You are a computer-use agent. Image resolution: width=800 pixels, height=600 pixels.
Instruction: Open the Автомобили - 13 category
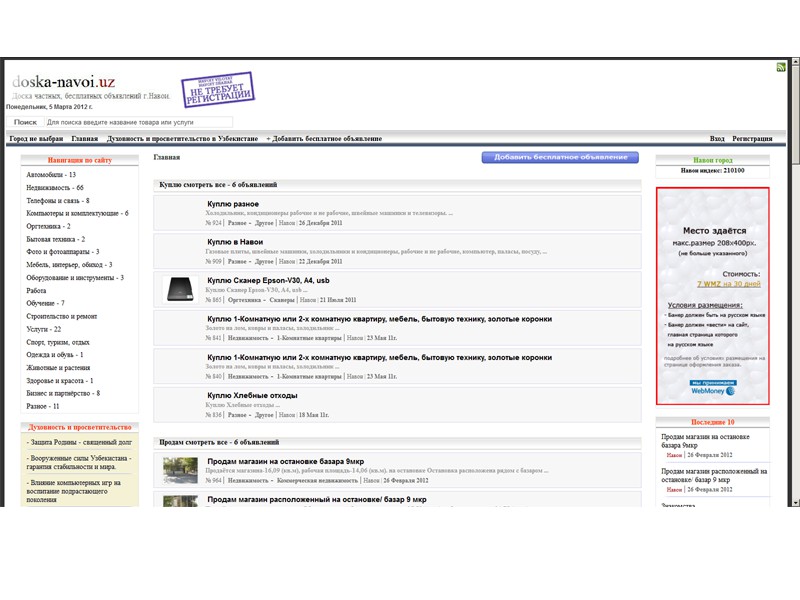pos(51,174)
